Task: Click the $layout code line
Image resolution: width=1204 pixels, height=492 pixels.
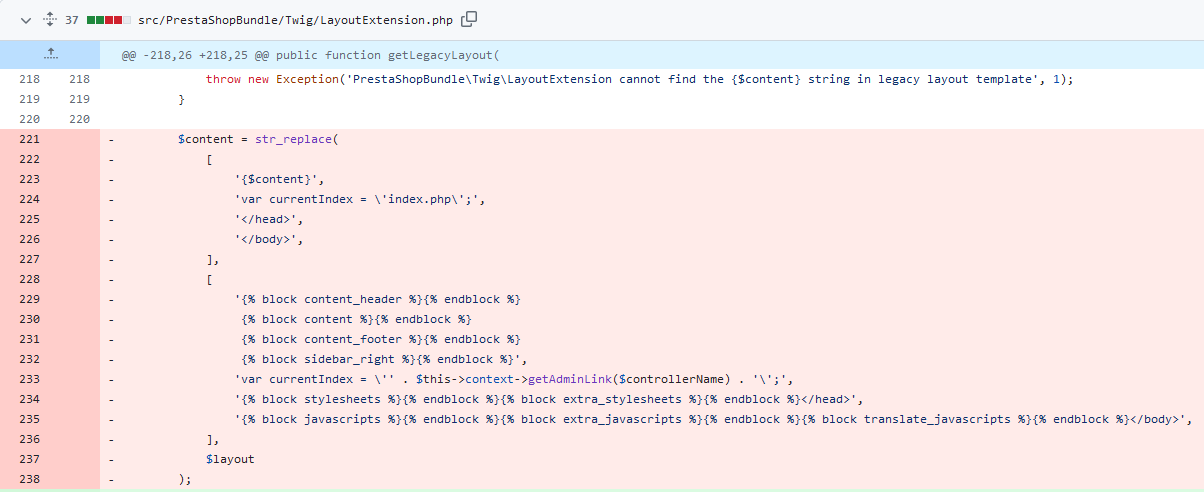Action: 230,460
